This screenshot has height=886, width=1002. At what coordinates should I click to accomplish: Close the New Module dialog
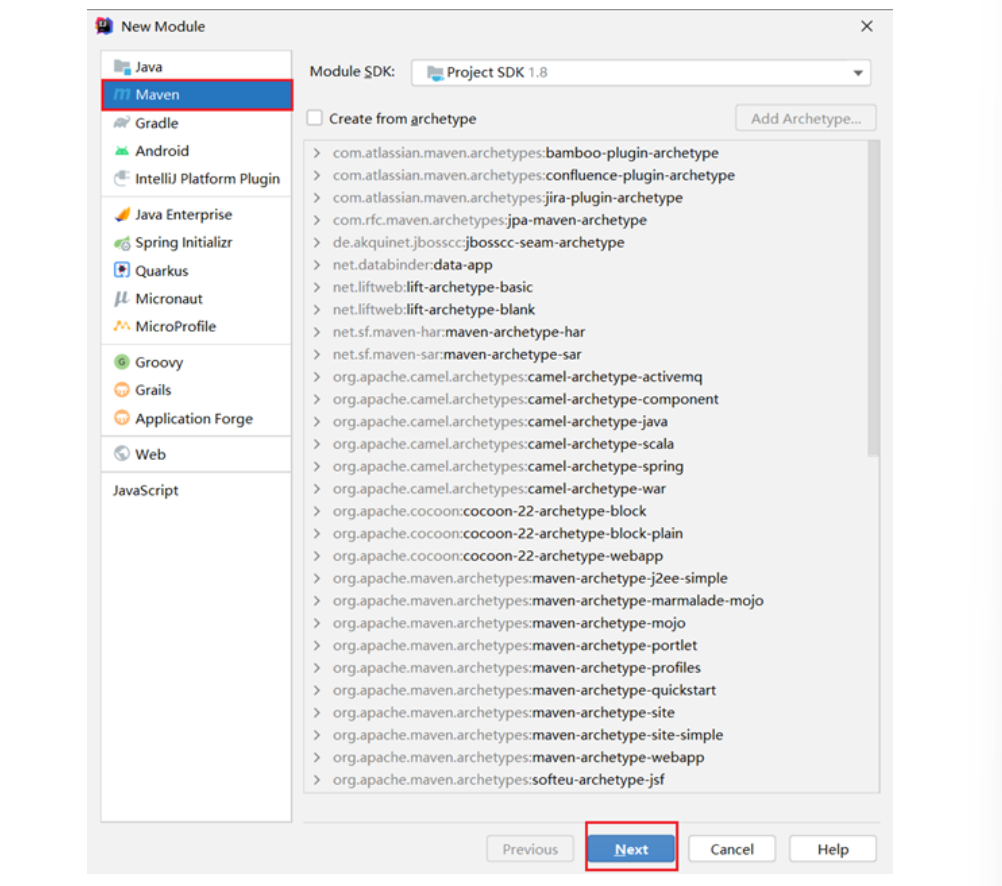pos(867,26)
